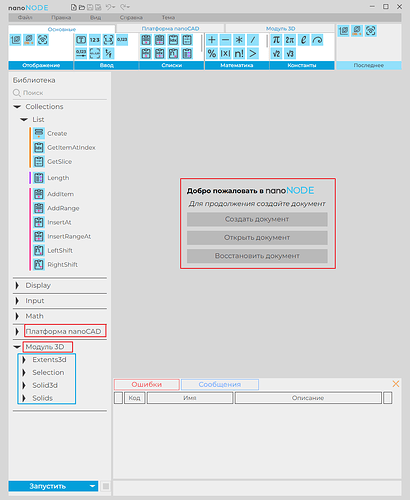
Task: Open the Запустить dropdown arrow
Action: [x=93, y=486]
